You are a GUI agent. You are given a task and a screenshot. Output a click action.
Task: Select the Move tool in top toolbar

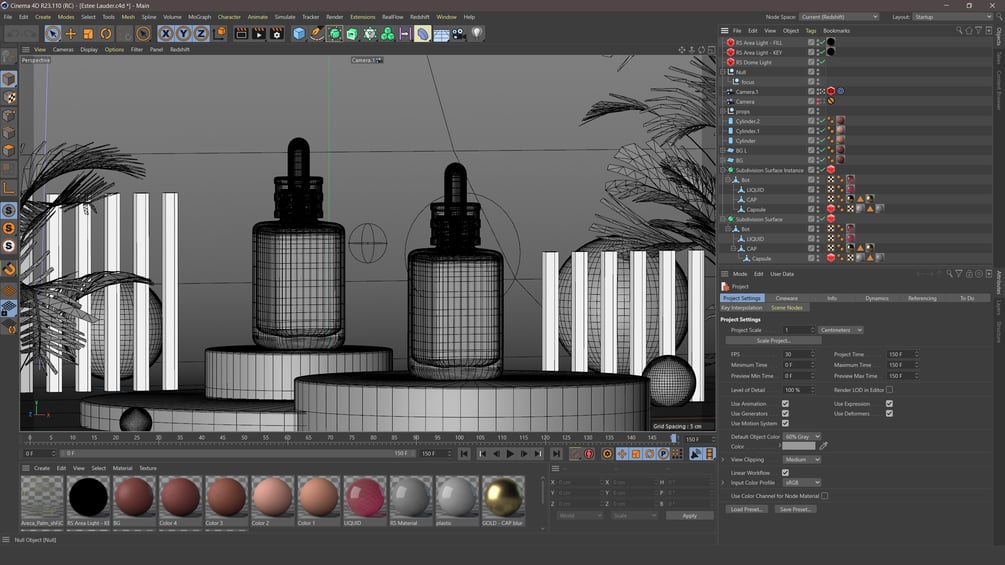pyautogui.click(x=71, y=33)
